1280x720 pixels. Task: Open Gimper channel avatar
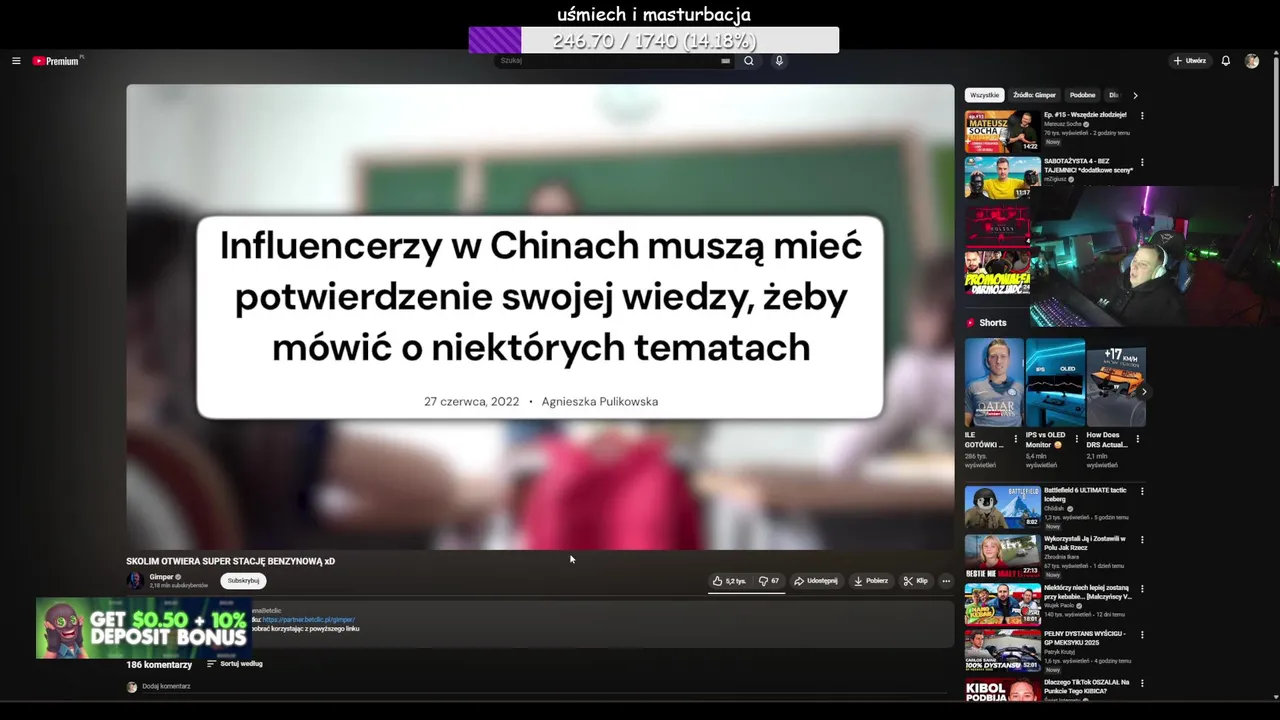tap(135, 581)
